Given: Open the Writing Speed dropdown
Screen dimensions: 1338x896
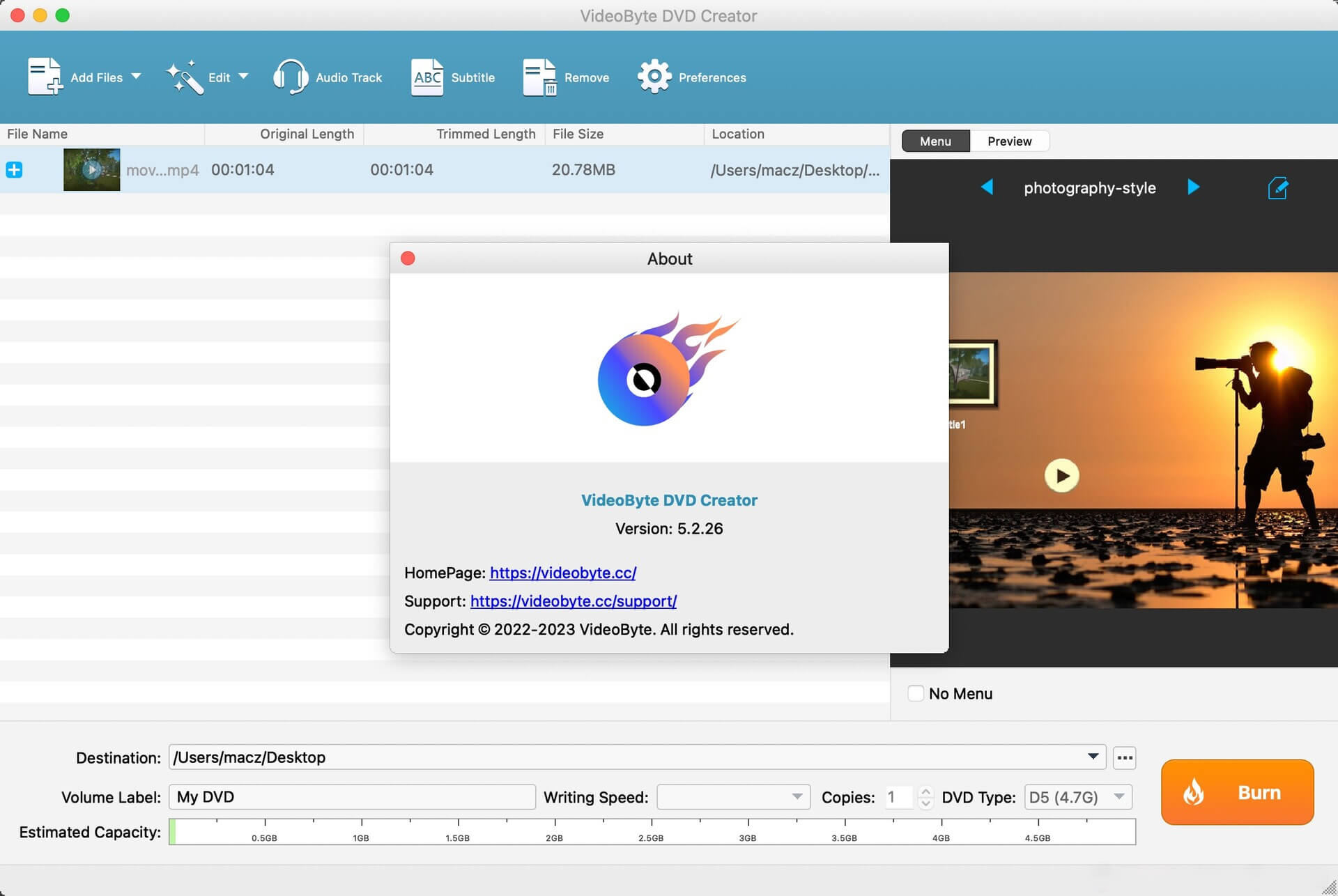Looking at the screenshot, I should (x=796, y=796).
